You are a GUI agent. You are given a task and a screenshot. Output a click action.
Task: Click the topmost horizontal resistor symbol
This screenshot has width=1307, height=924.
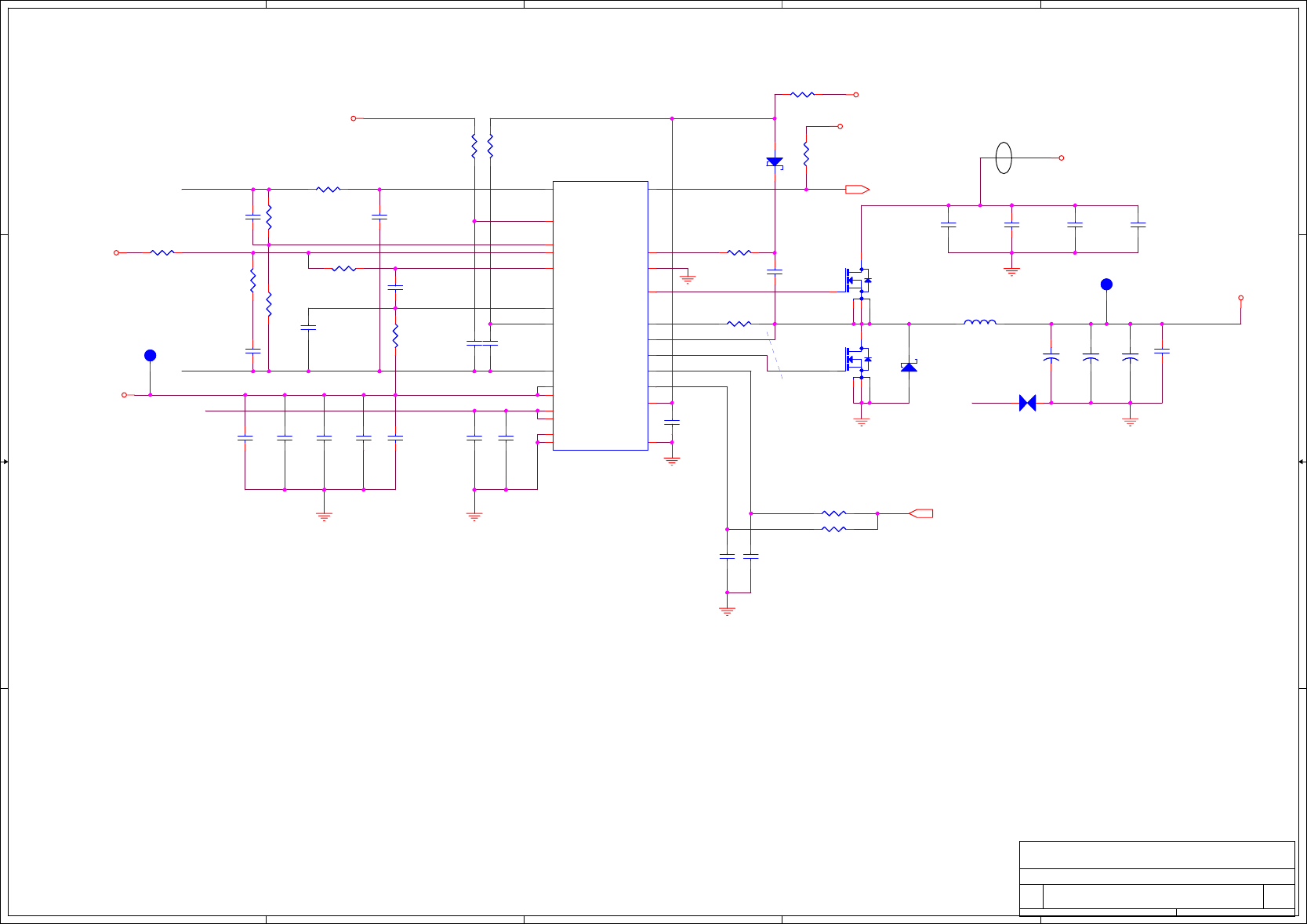tap(802, 94)
